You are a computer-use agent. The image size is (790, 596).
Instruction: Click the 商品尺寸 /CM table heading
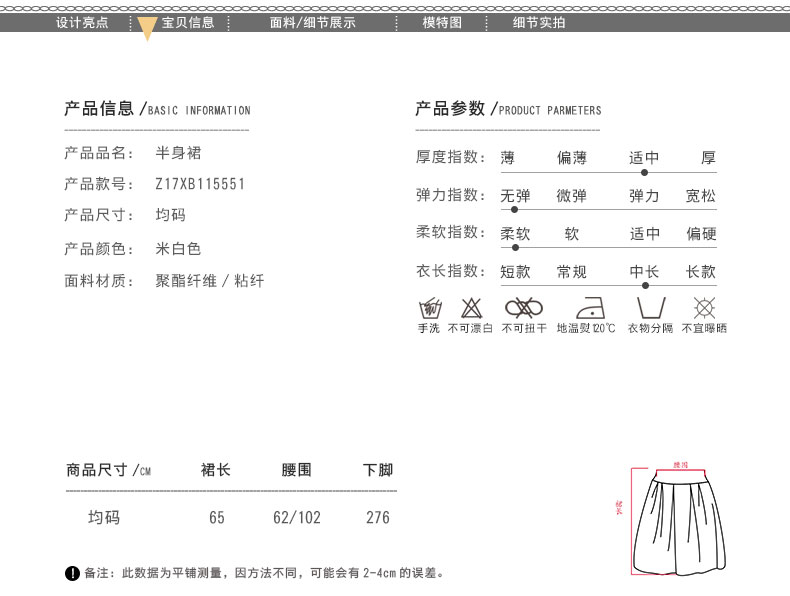click(x=108, y=470)
